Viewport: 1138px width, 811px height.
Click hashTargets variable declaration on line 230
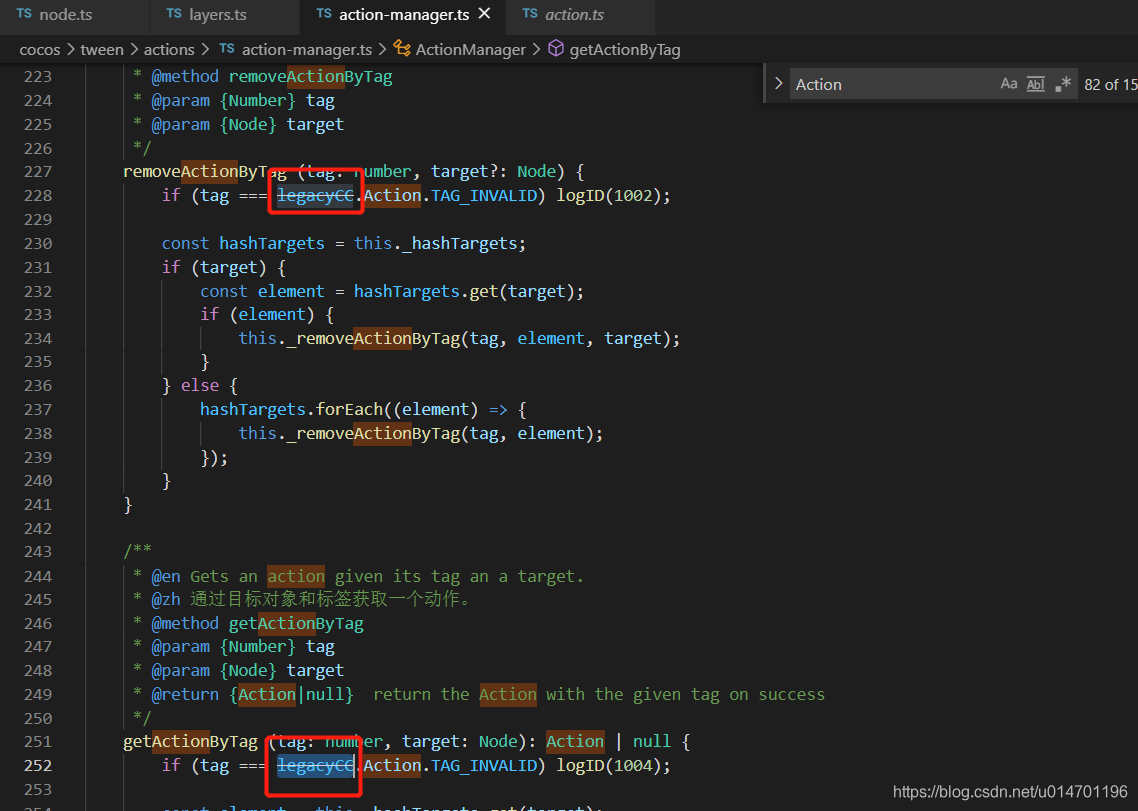pyautogui.click(x=272, y=243)
